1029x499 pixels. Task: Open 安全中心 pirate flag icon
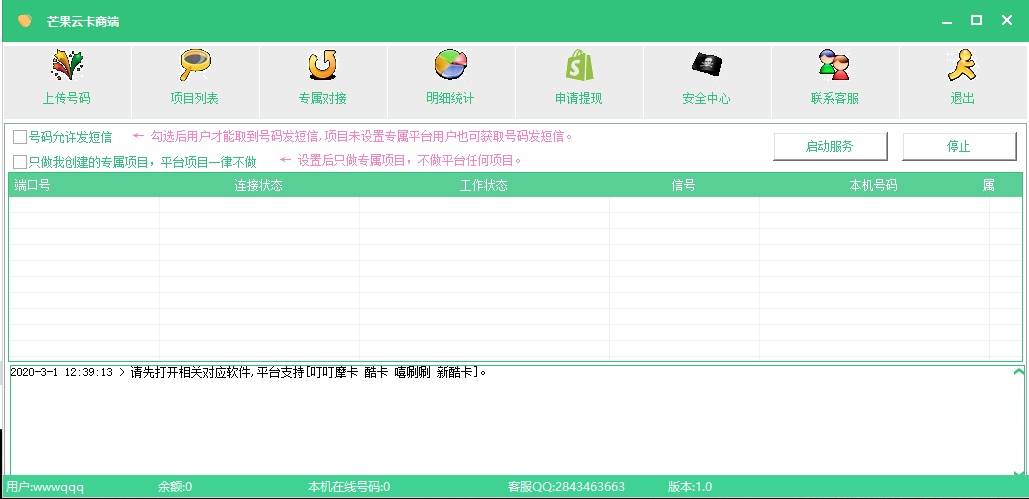(x=707, y=64)
